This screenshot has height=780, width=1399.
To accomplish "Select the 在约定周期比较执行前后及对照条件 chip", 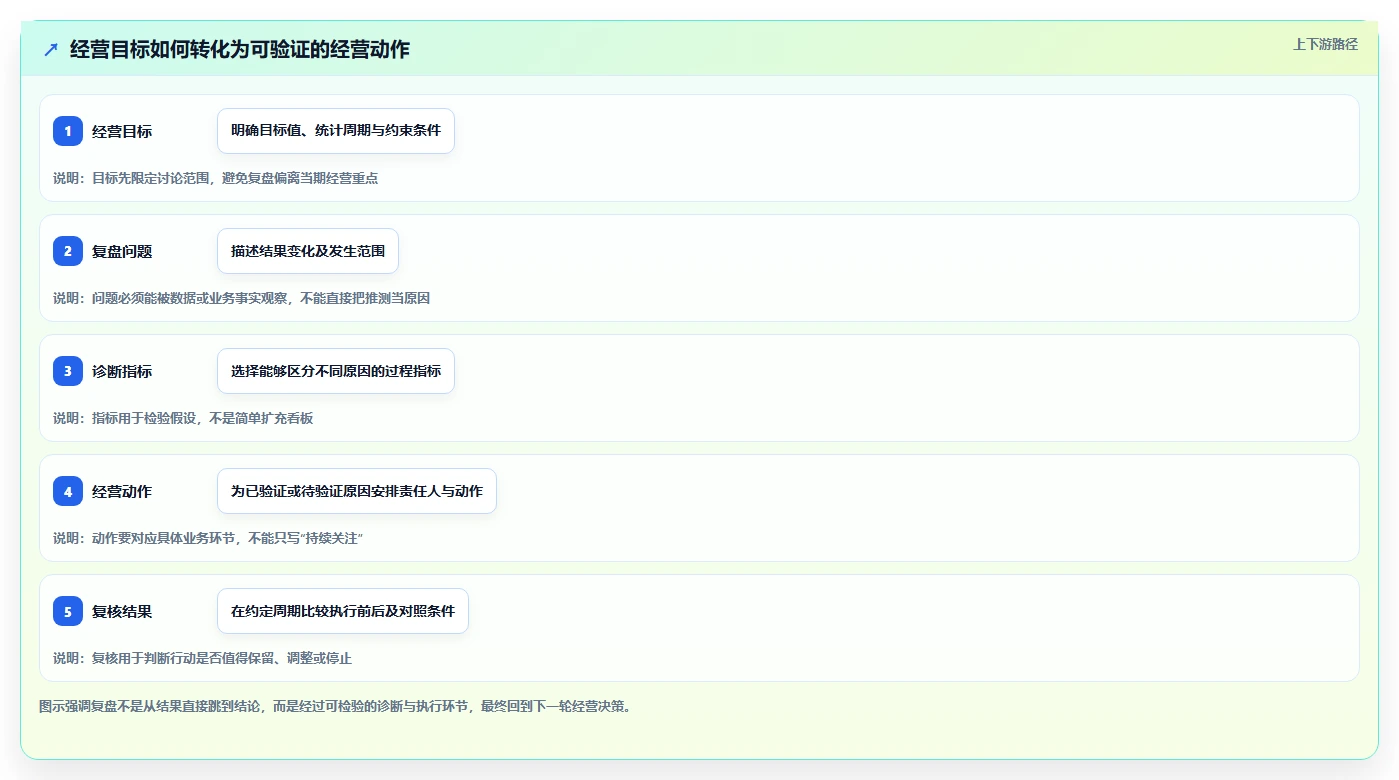I will [x=343, y=611].
